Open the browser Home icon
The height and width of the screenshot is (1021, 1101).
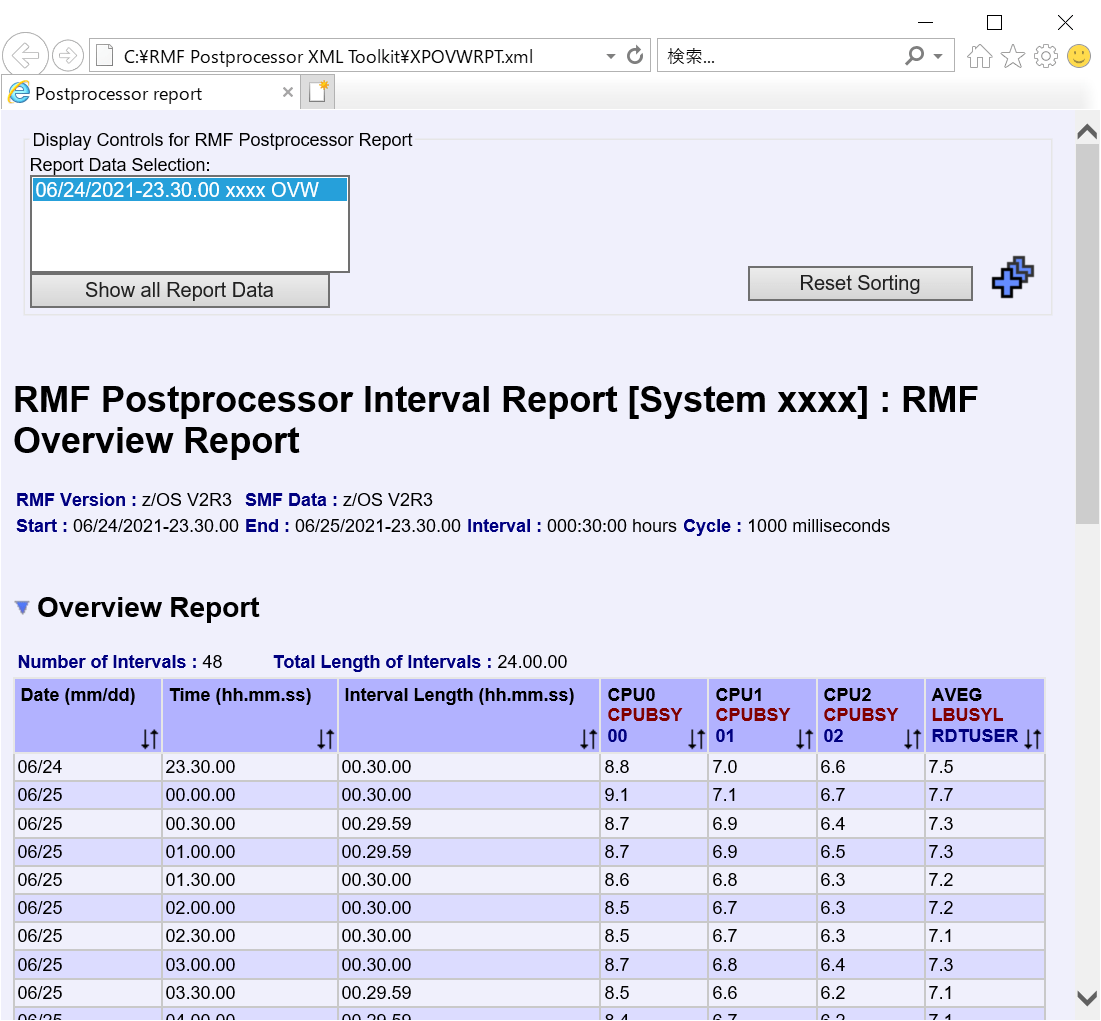(979, 56)
